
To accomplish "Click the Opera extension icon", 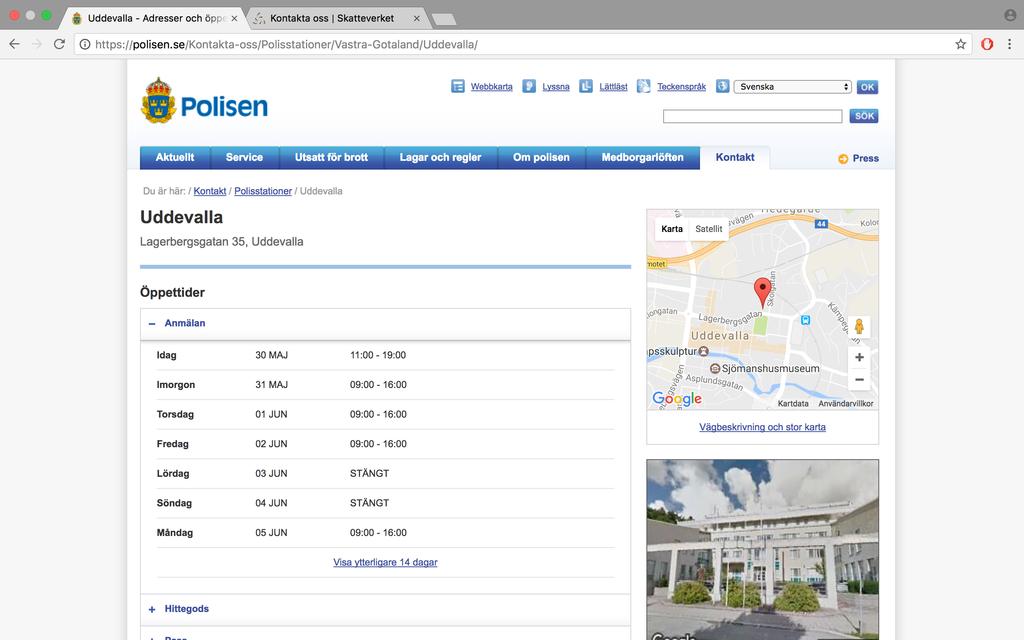I will point(987,44).
